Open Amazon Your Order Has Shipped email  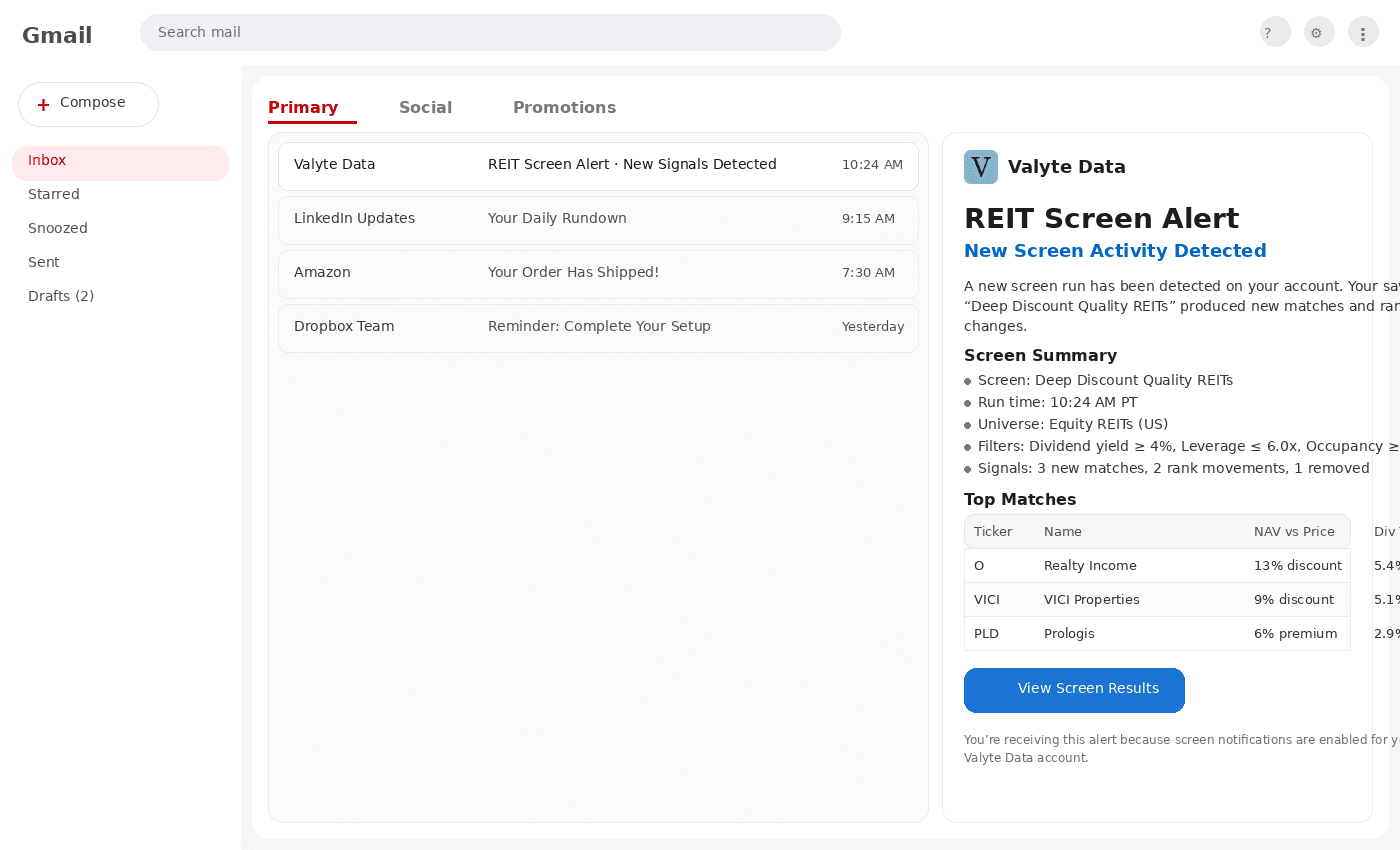click(x=598, y=274)
